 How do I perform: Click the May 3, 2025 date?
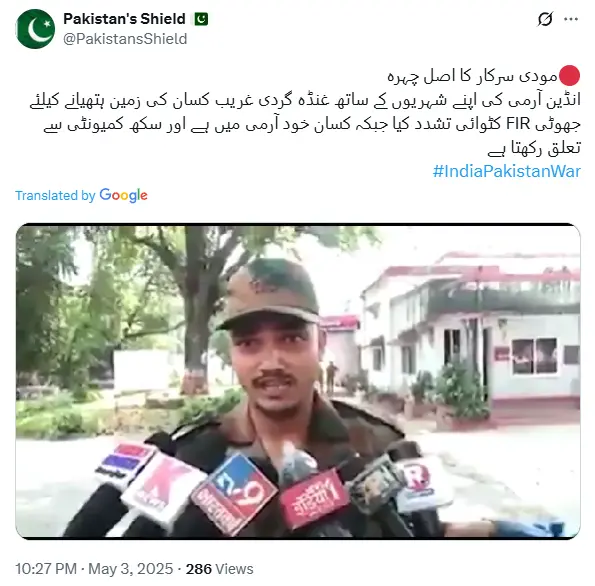tap(131, 569)
